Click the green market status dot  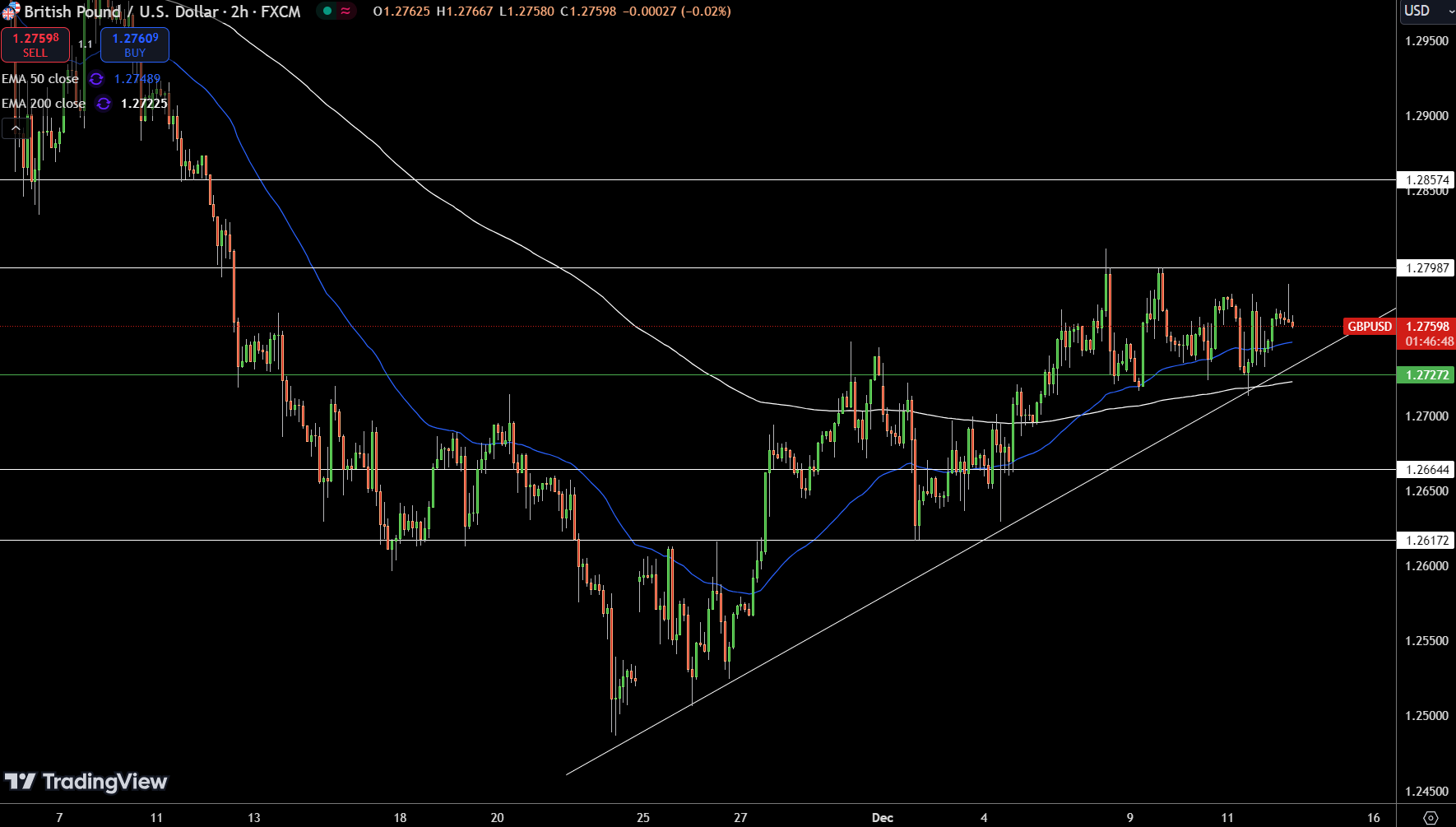click(x=327, y=12)
